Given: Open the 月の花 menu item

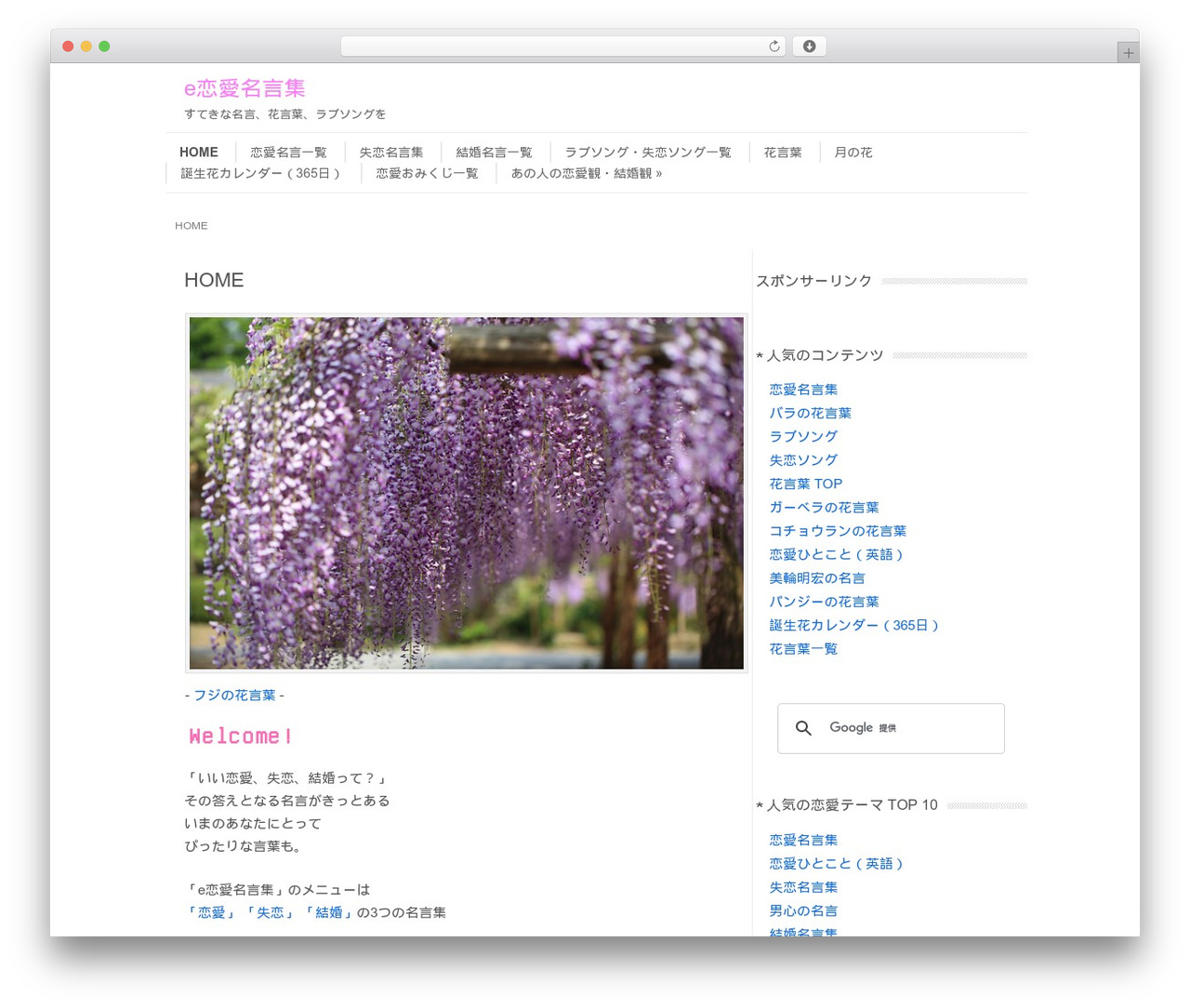Looking at the screenshot, I should click(853, 153).
